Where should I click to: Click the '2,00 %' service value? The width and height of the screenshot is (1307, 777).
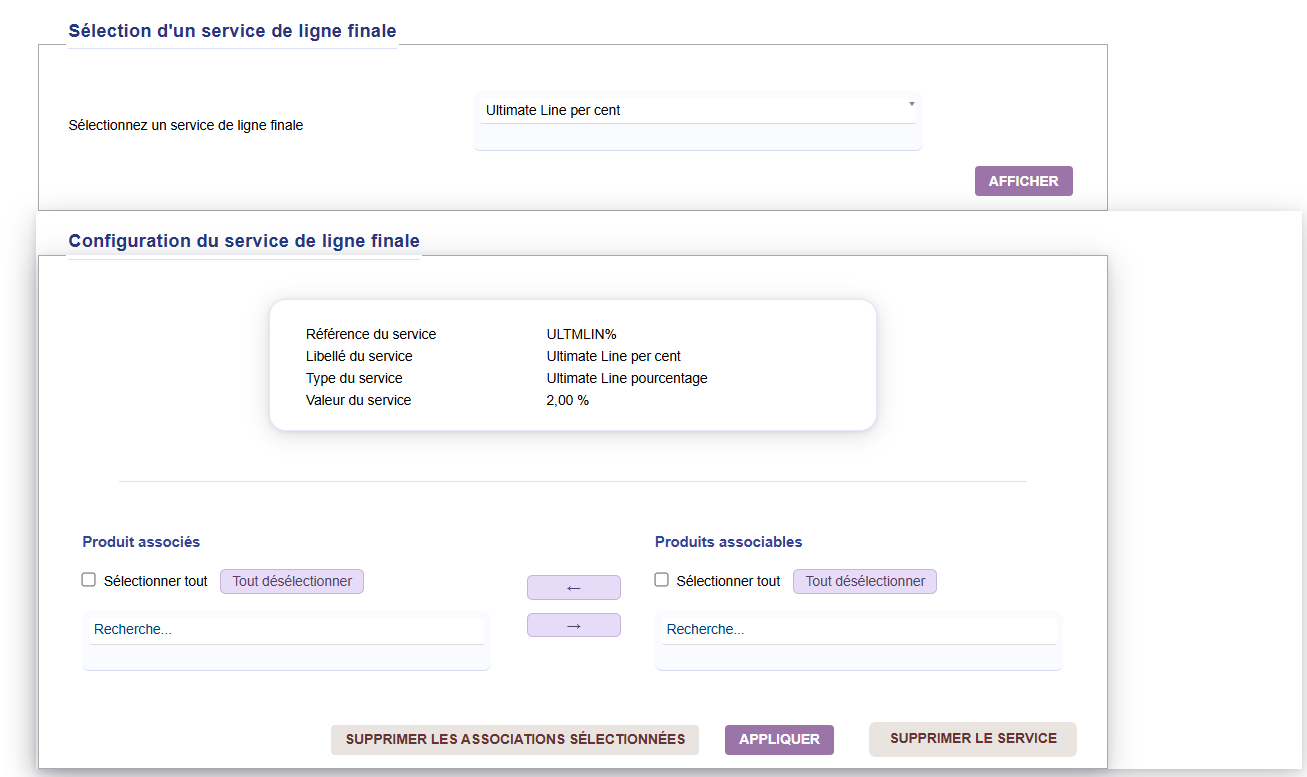(x=567, y=400)
